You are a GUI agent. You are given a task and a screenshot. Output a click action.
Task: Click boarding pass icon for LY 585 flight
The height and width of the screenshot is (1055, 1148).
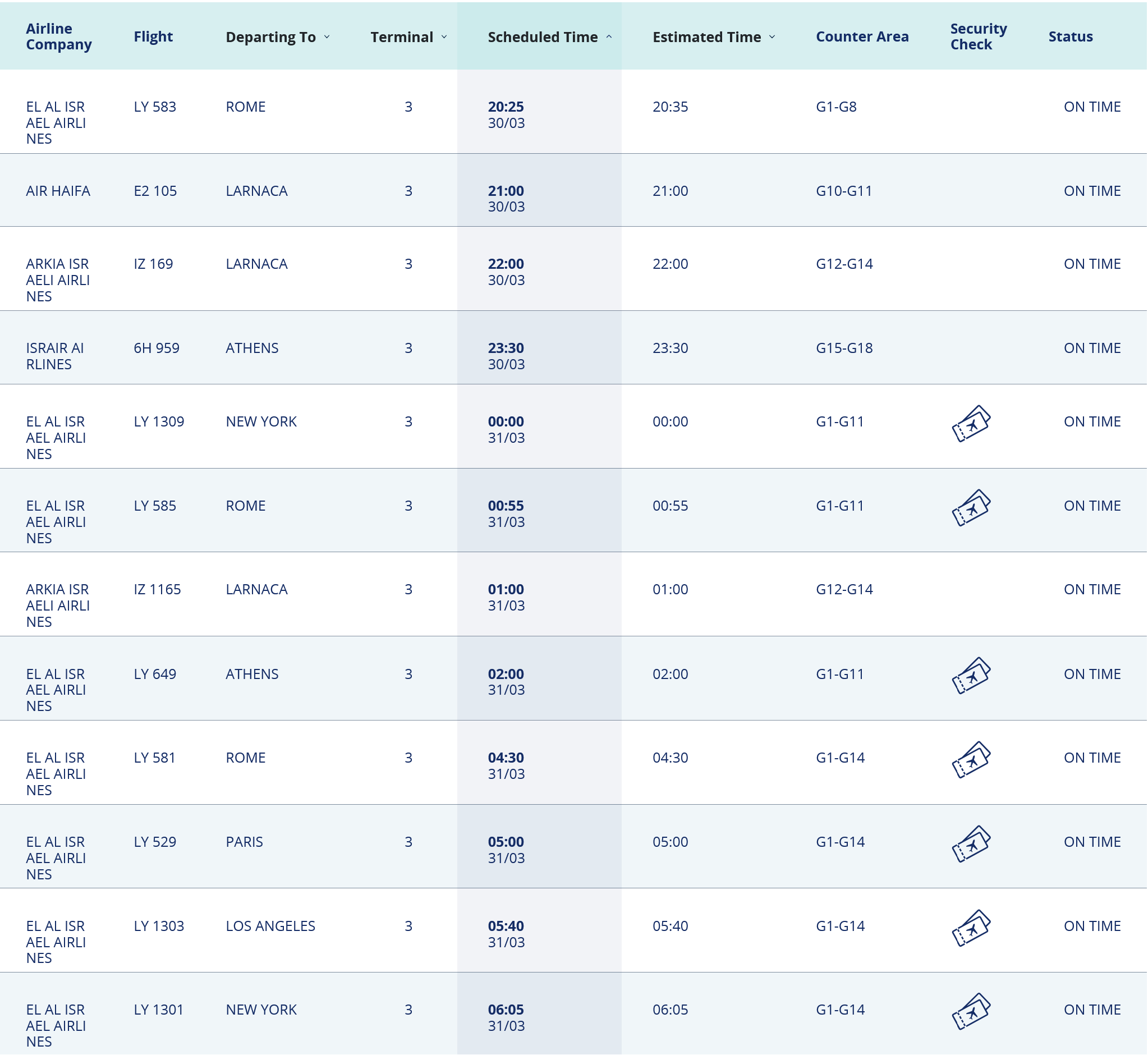pyautogui.click(x=971, y=507)
